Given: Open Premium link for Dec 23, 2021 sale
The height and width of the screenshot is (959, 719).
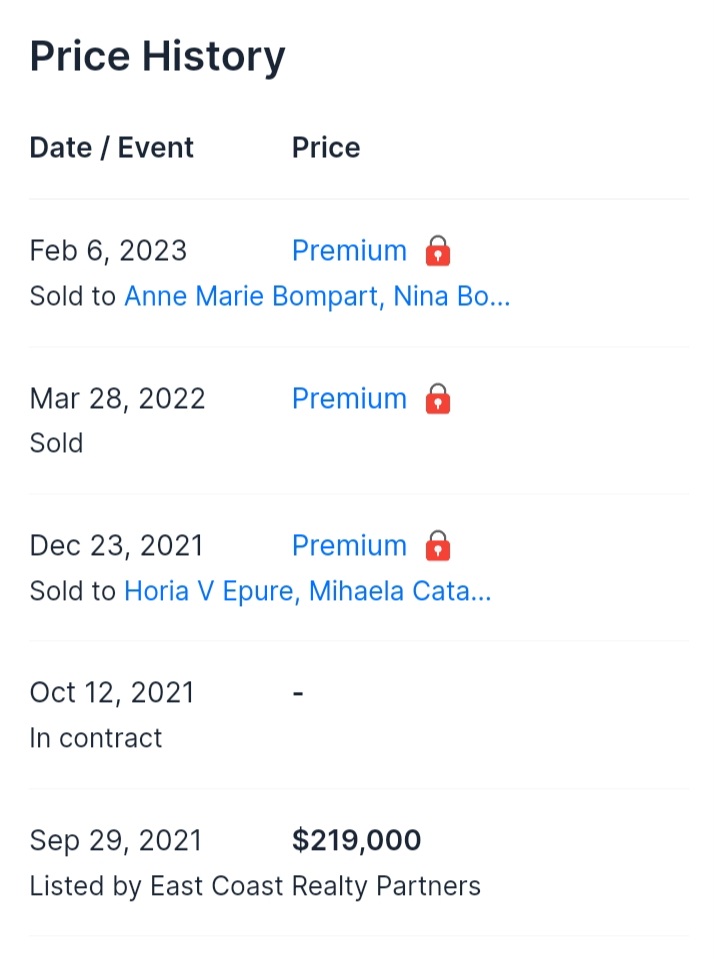Looking at the screenshot, I should click(x=349, y=546).
